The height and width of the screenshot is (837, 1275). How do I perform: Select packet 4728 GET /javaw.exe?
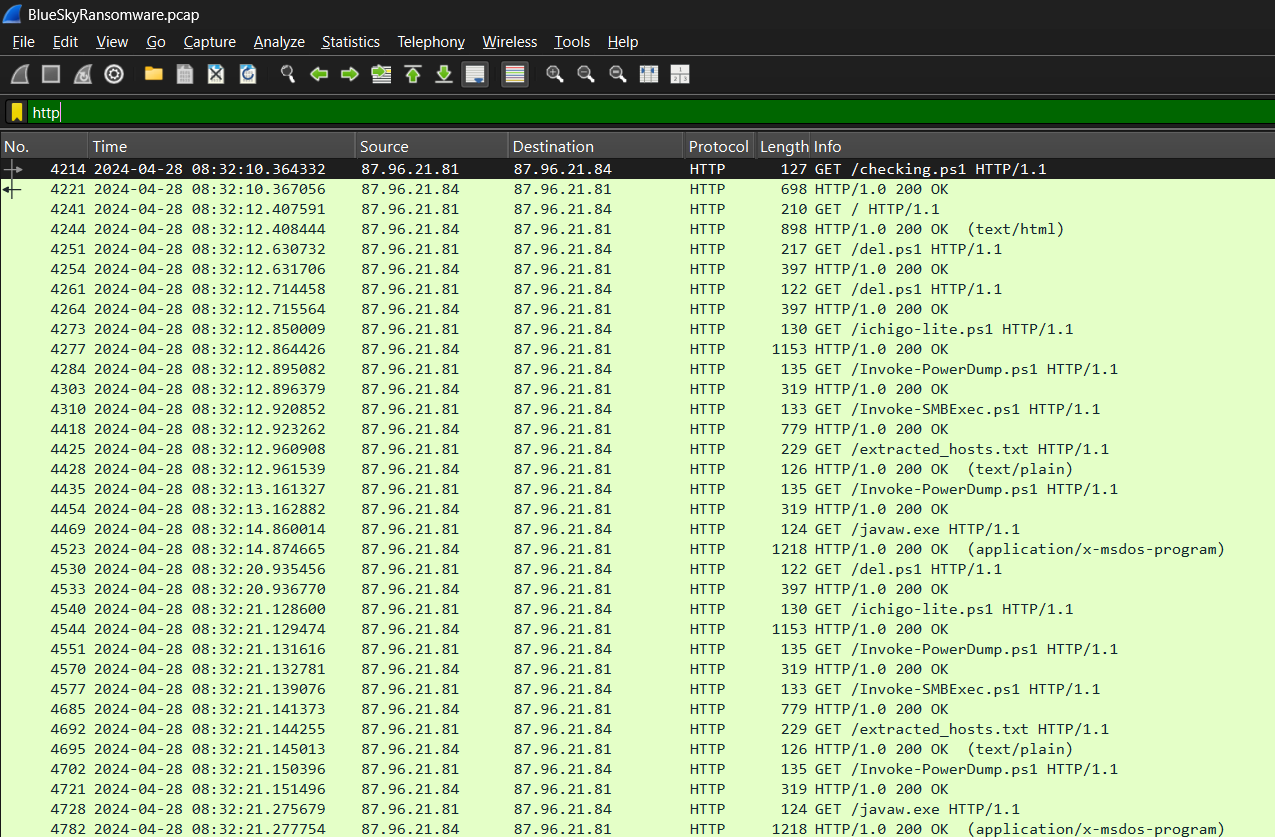coord(637,809)
